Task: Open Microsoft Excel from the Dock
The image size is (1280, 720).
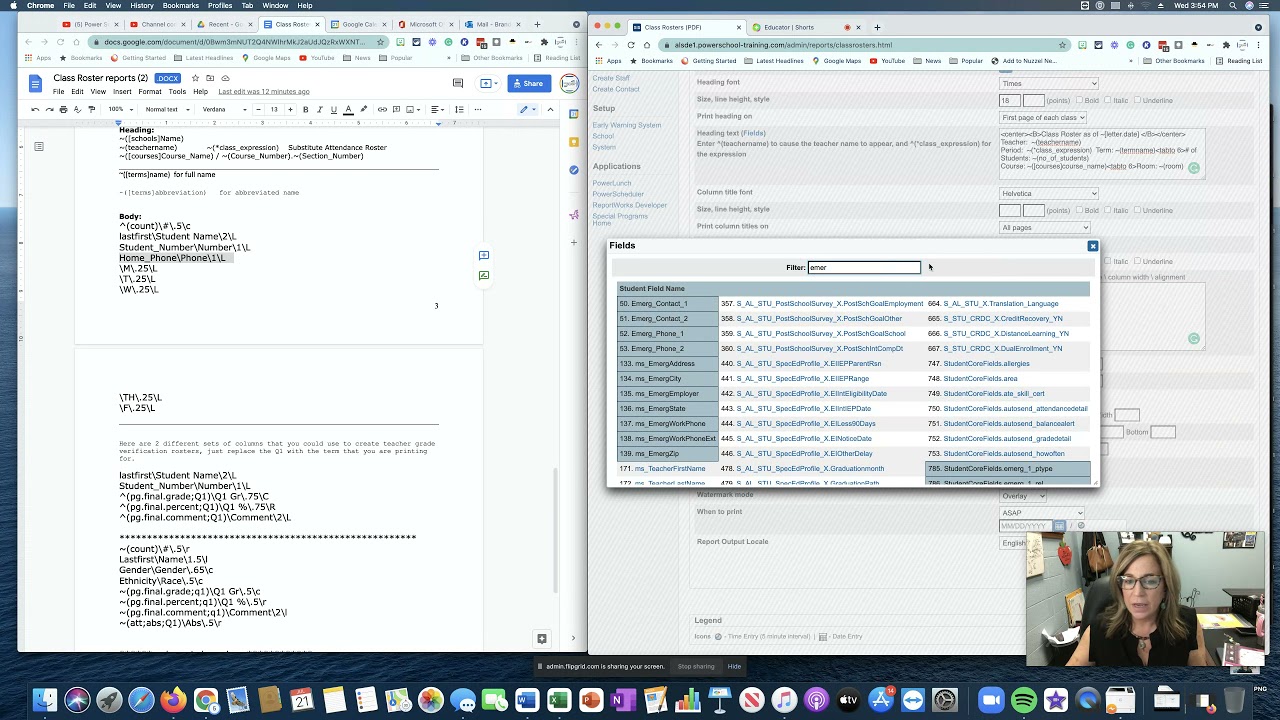Action: click(x=559, y=700)
